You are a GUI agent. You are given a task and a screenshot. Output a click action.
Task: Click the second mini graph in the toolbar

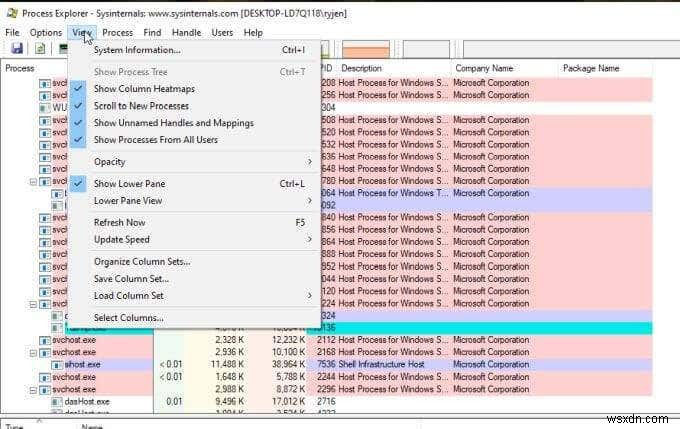426,49
